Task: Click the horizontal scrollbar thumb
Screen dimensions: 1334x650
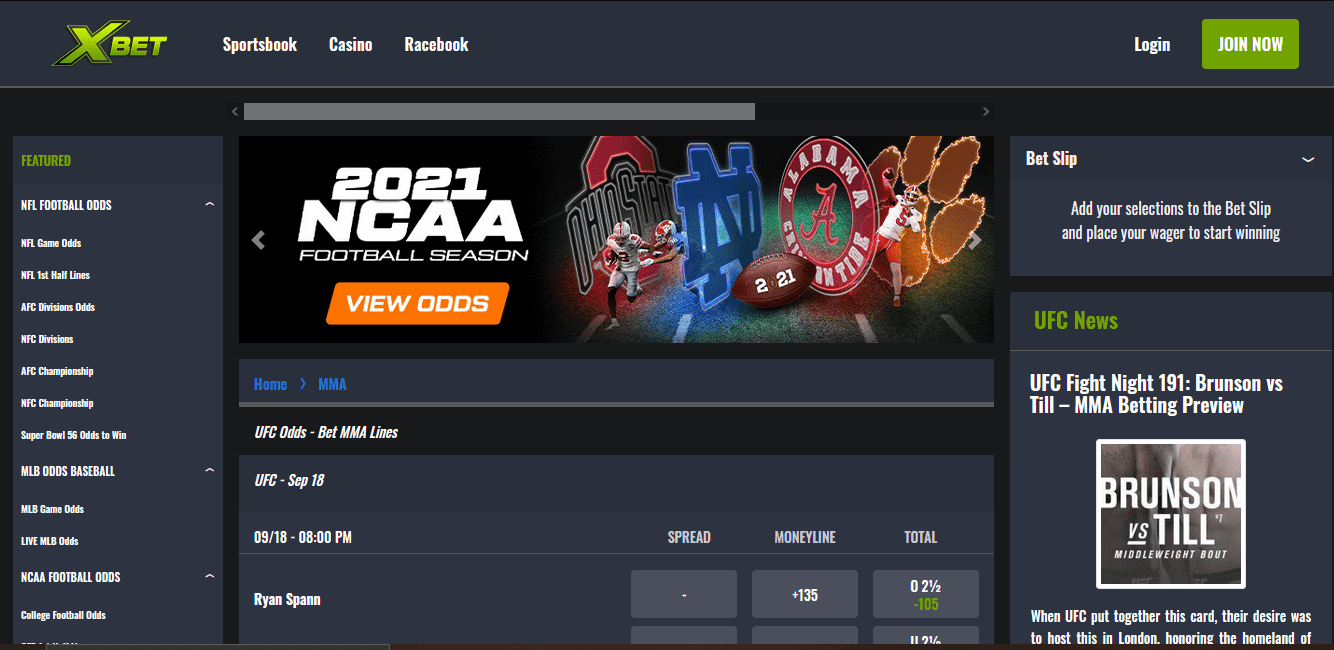Action: pos(499,111)
